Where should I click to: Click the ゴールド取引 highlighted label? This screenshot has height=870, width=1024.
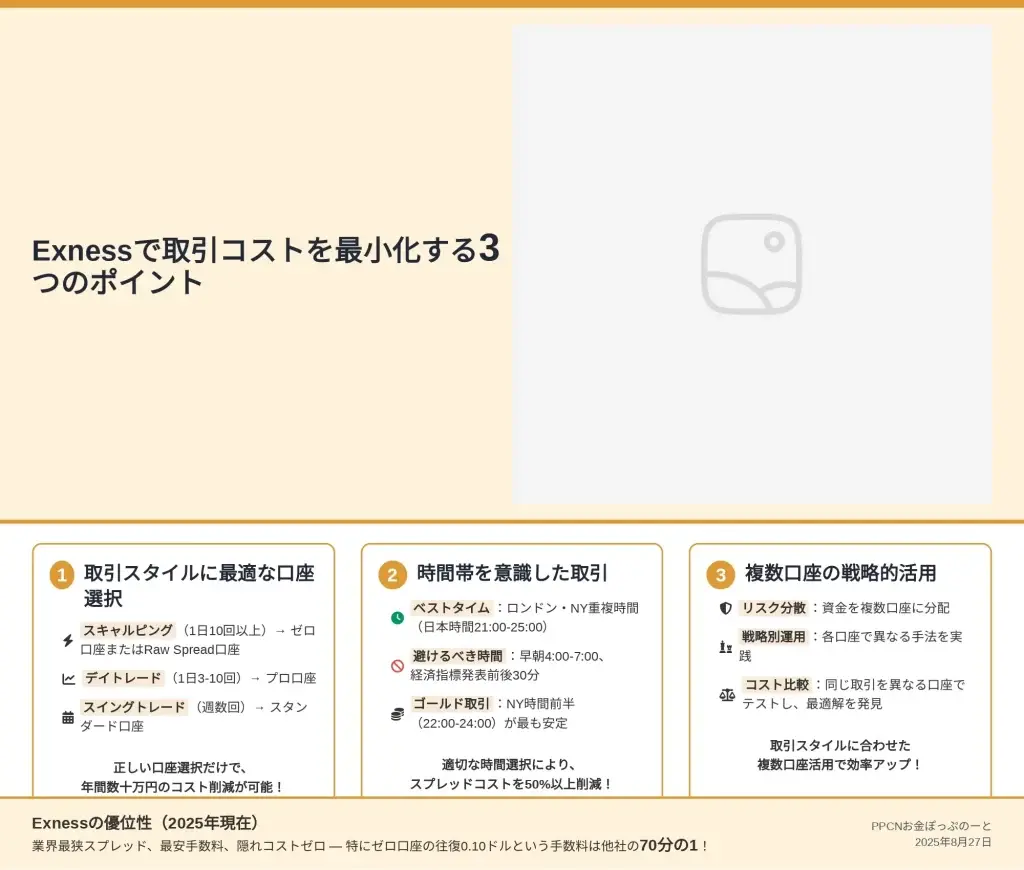click(x=451, y=703)
